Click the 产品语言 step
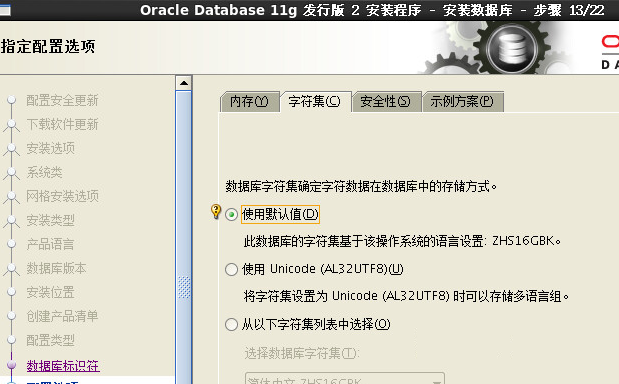Screen dimensions: 619x384 click(x=50, y=244)
